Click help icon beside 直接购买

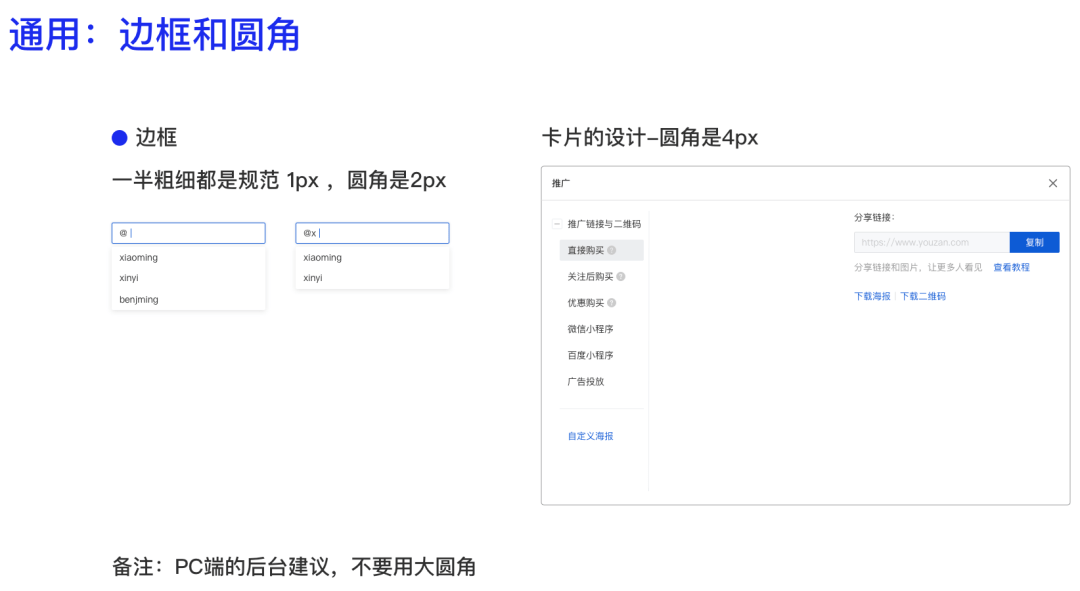(x=612, y=250)
